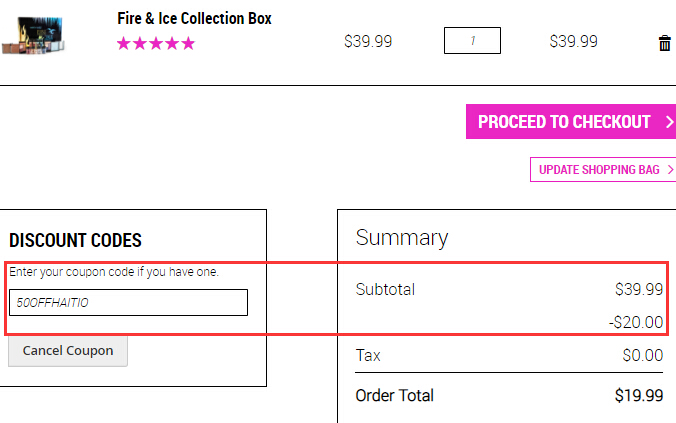Screen dimensions: 676x423
Task: Click the Update Shopping Bag button text
Action: point(599,169)
